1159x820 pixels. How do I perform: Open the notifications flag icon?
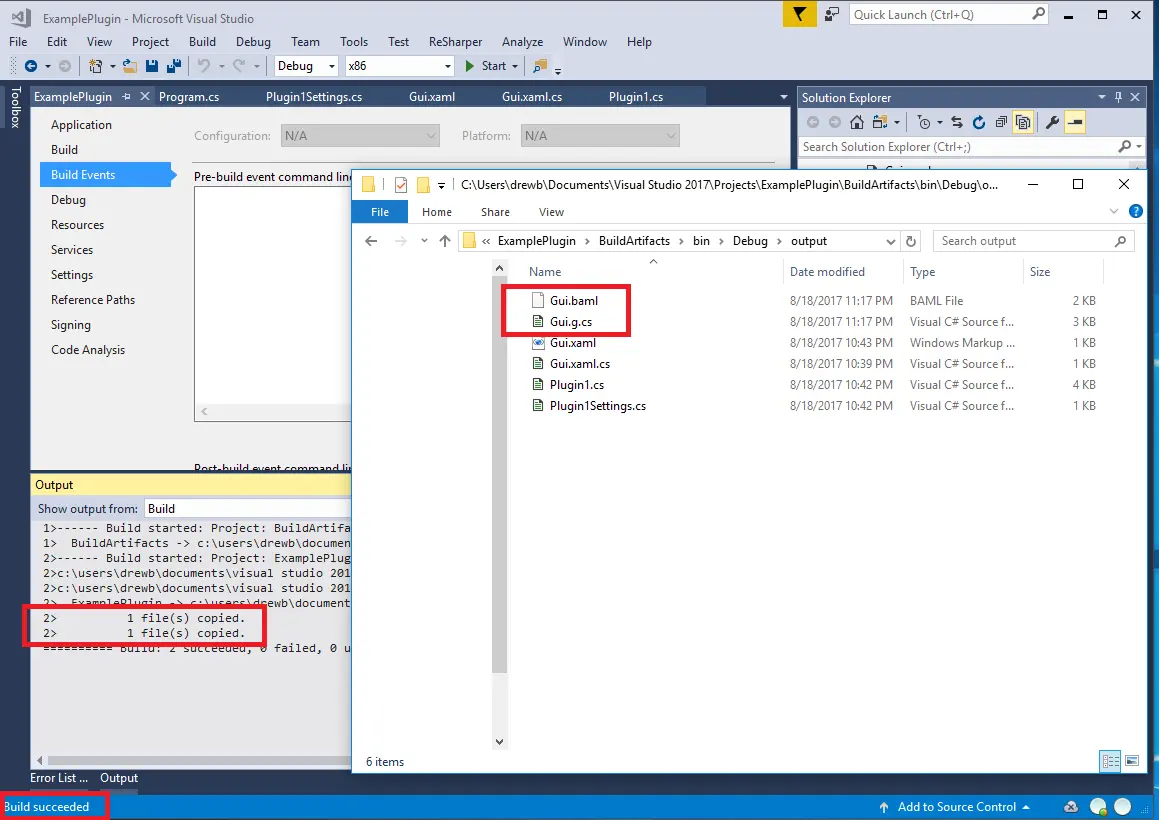coord(799,14)
